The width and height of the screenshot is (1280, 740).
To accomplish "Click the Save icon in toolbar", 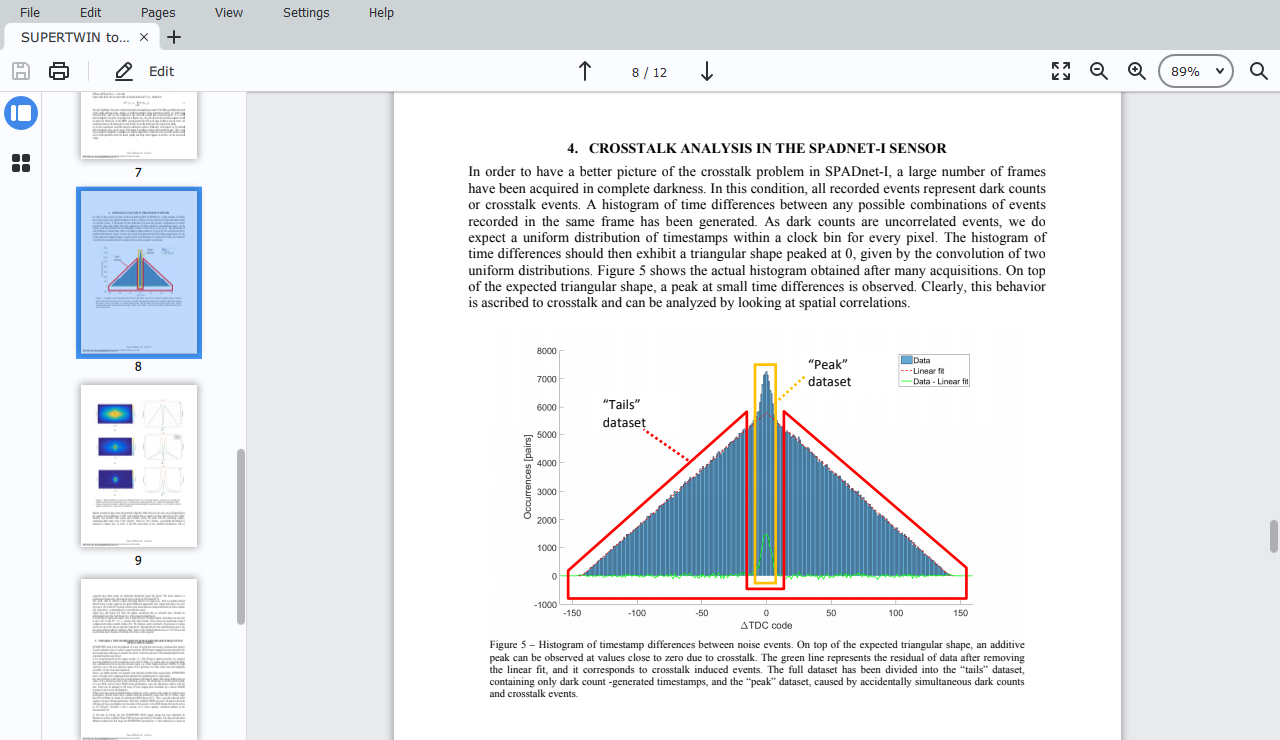I will pos(21,71).
